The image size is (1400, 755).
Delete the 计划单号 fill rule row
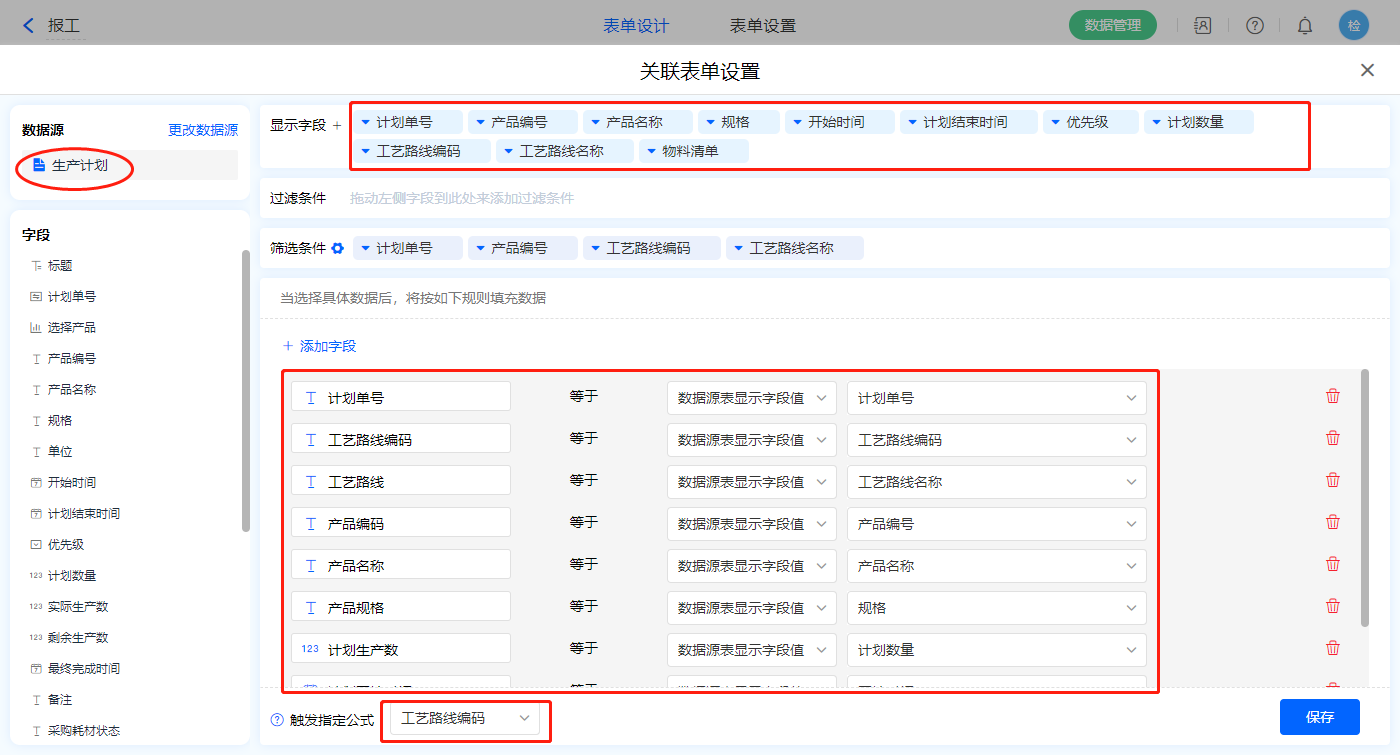pos(1332,397)
